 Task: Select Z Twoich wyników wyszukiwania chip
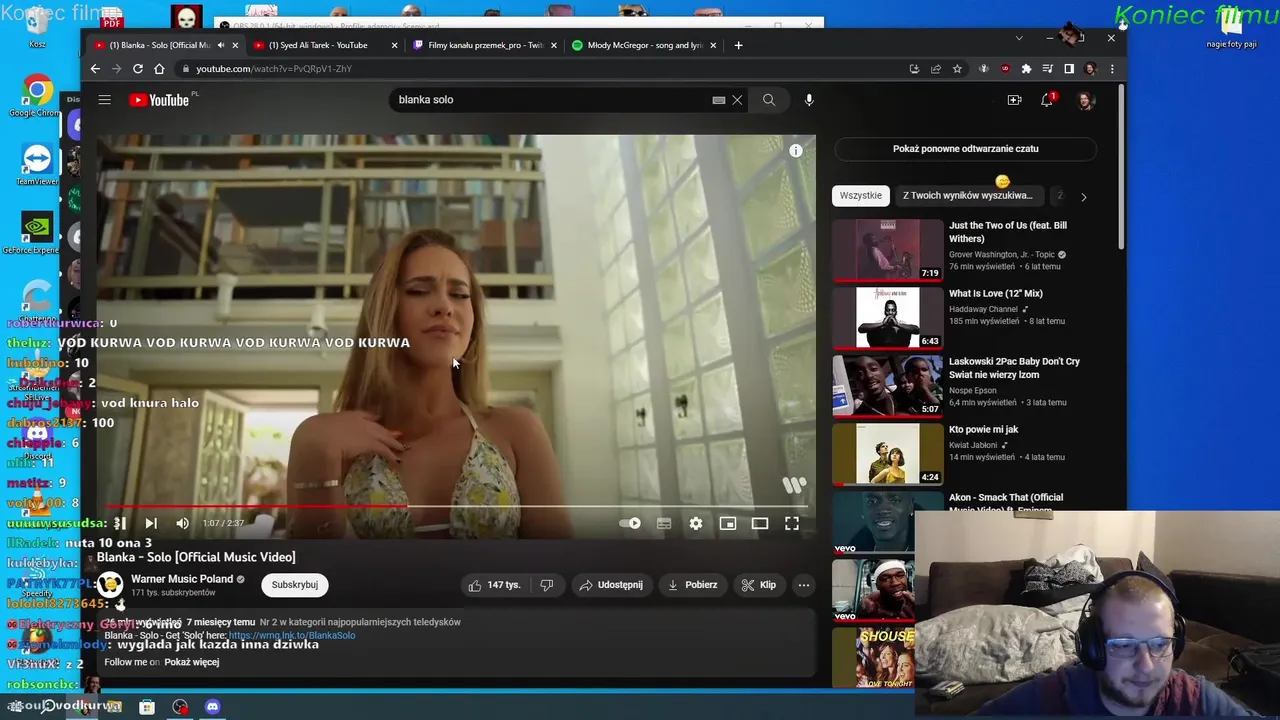tap(967, 196)
